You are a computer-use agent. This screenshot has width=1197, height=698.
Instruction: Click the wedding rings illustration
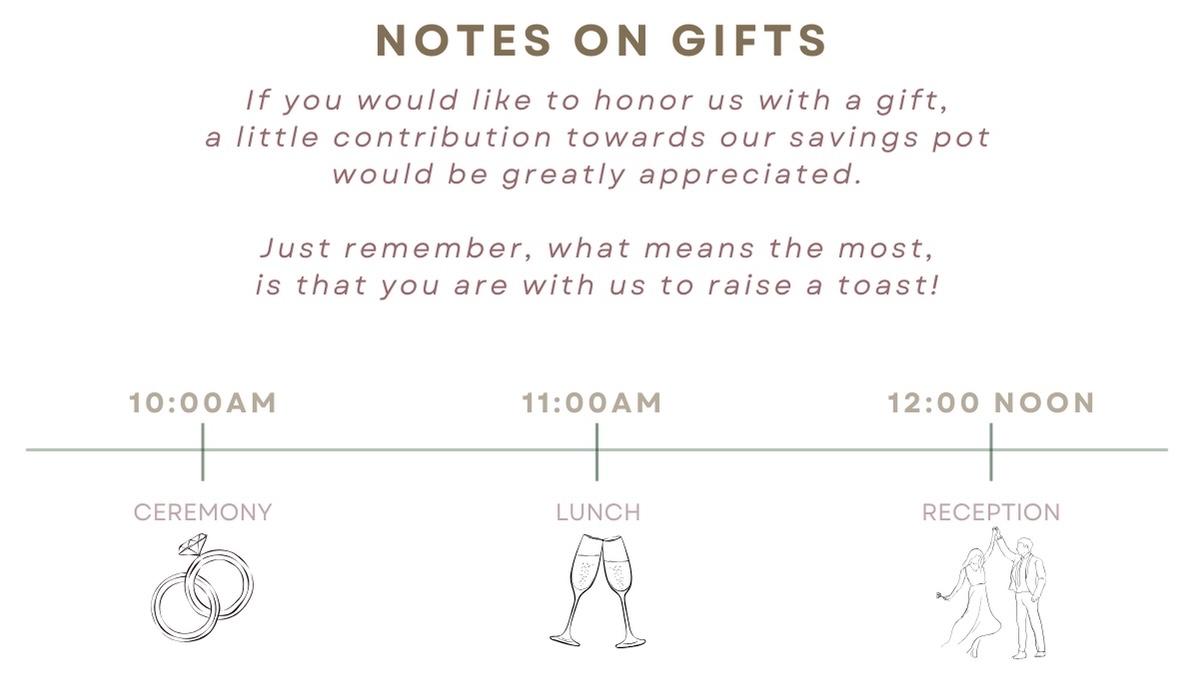[x=202, y=590]
